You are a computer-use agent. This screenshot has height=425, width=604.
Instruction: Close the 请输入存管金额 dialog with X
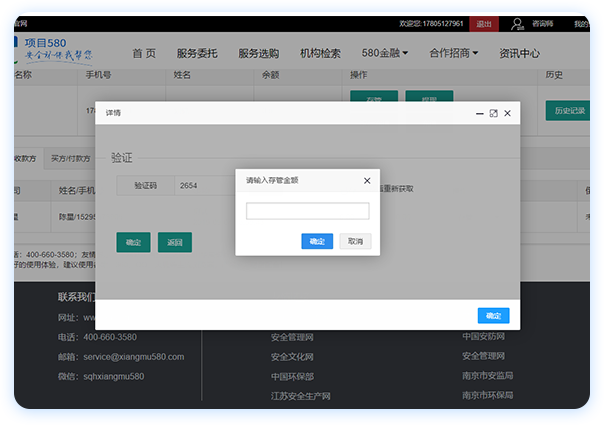coord(367,181)
